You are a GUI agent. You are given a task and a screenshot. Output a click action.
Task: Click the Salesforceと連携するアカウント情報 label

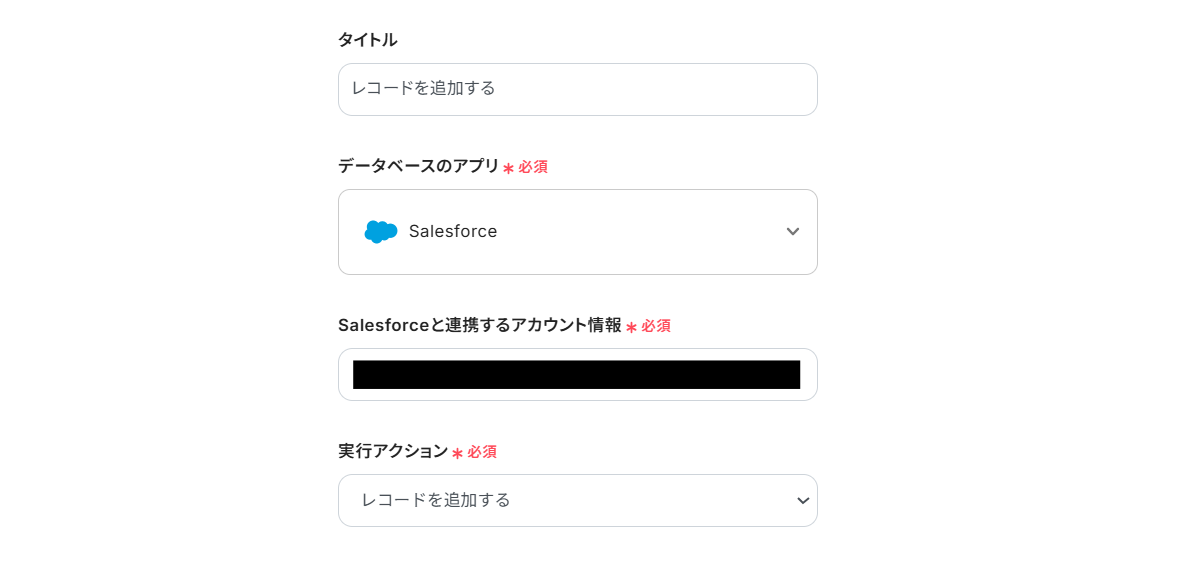479,325
